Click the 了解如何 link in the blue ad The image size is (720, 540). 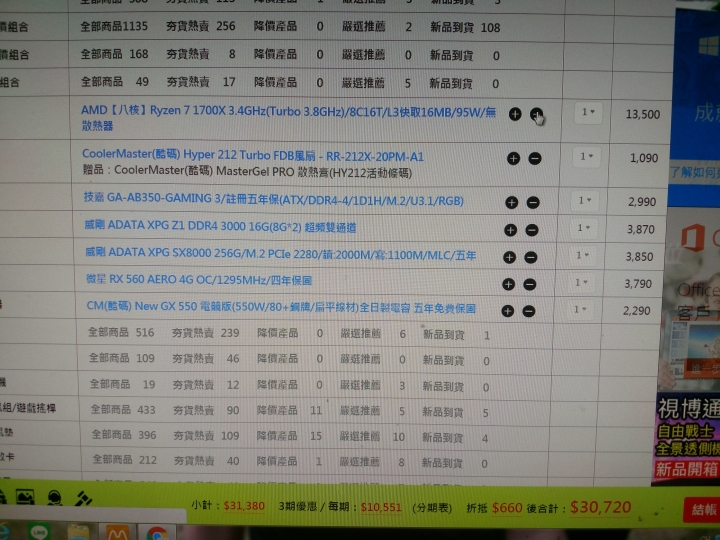coord(695,173)
